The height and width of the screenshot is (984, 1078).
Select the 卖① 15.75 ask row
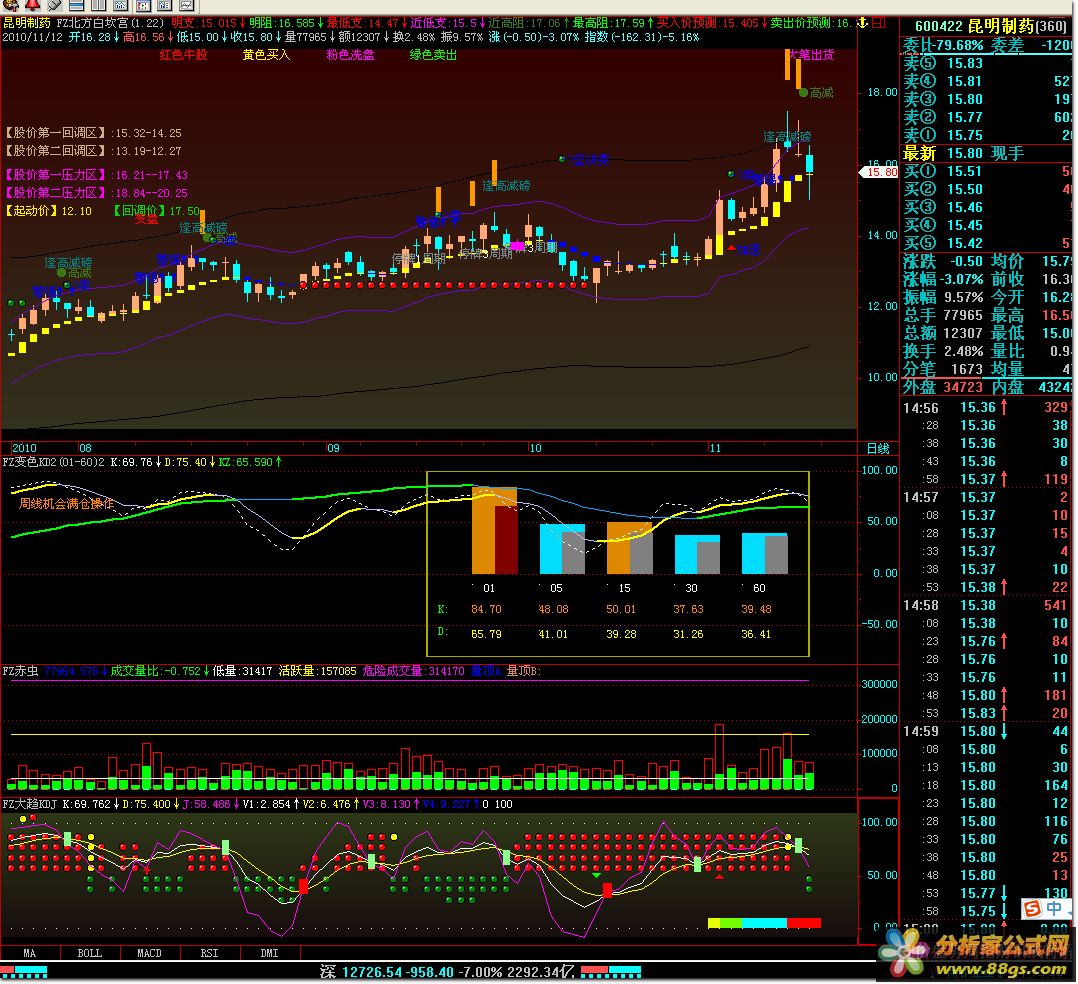(987, 135)
